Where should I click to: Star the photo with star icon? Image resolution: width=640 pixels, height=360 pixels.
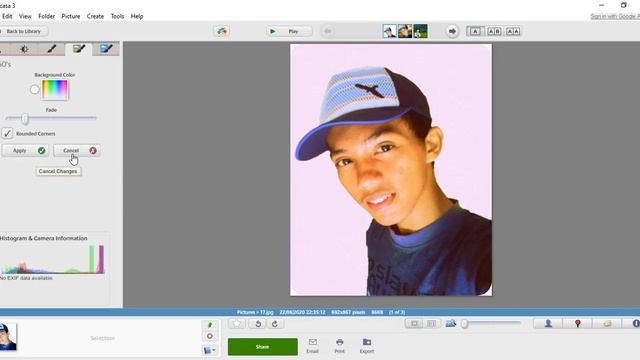tap(237, 324)
